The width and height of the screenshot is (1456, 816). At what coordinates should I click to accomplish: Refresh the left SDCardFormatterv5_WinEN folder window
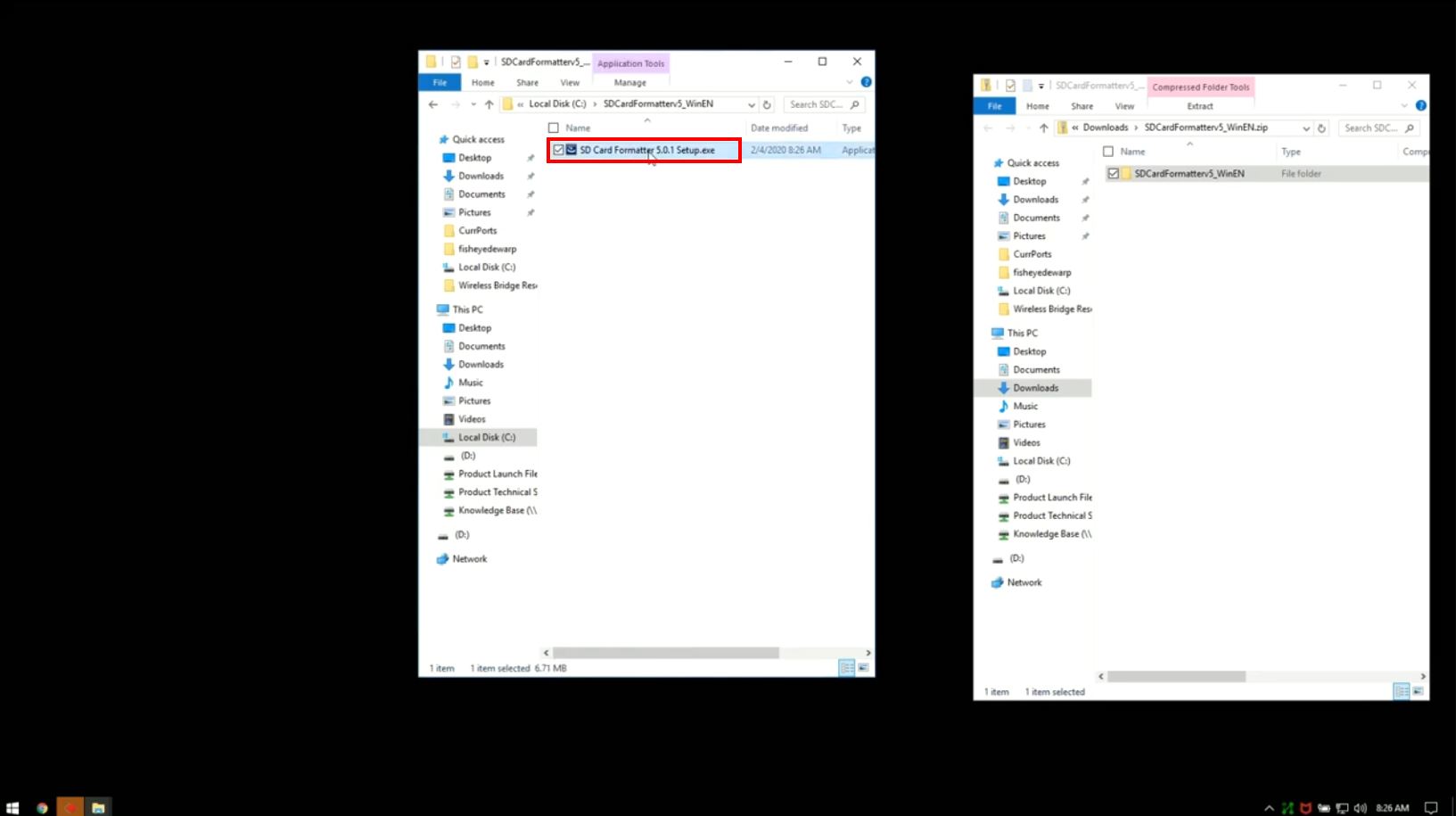tap(767, 104)
